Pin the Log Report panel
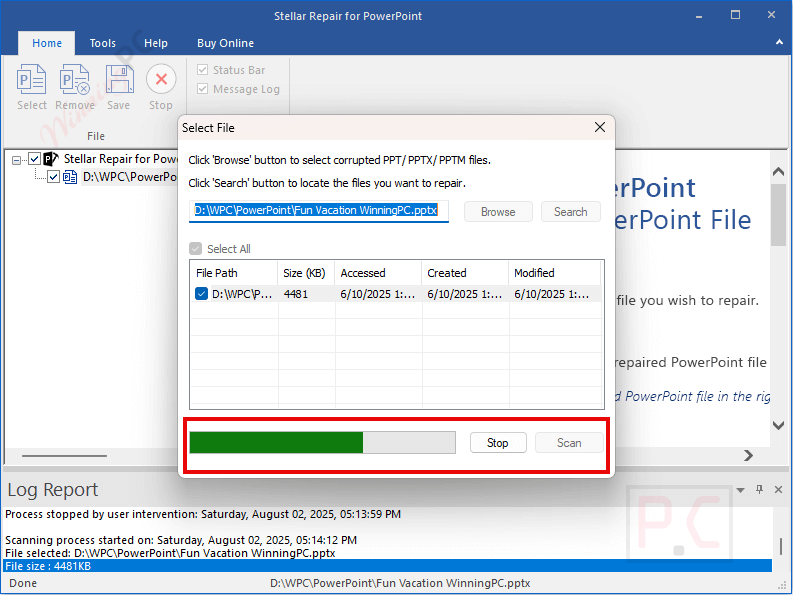793x595 pixels. (759, 489)
